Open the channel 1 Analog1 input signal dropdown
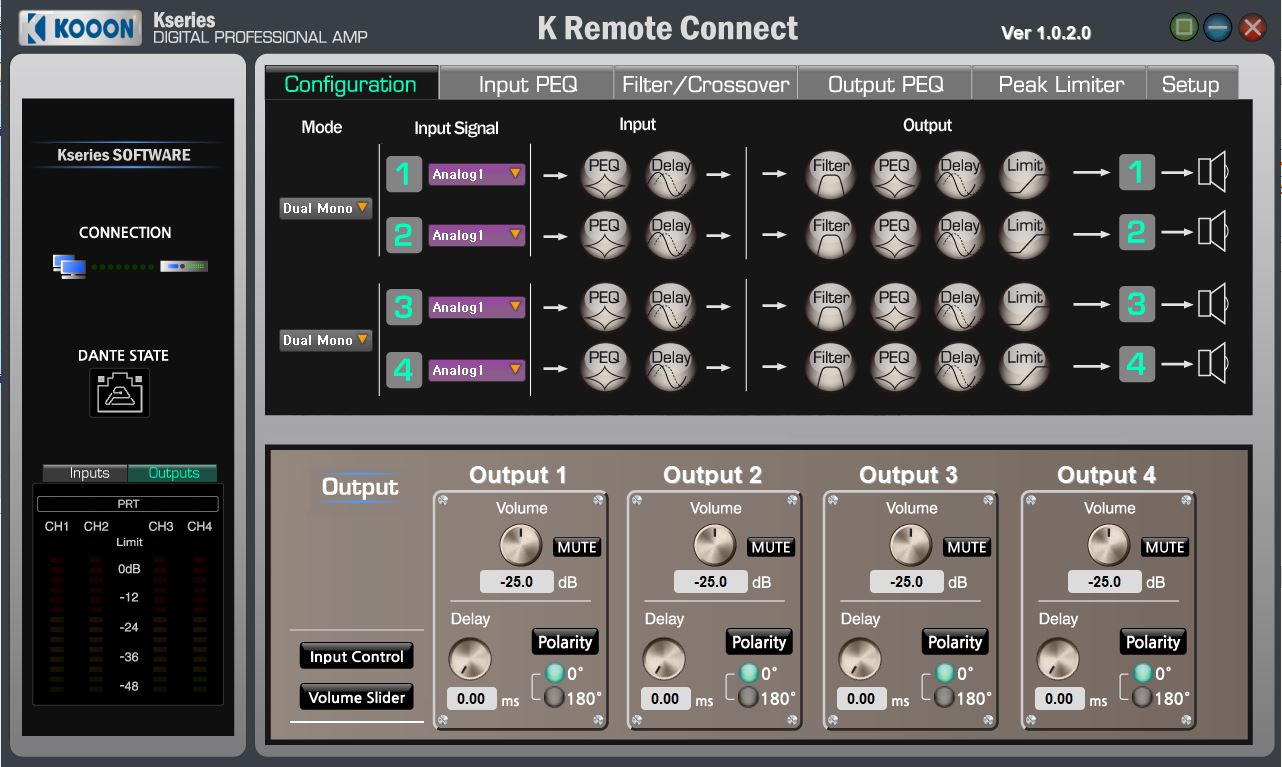This screenshot has width=1282, height=767. click(x=477, y=174)
